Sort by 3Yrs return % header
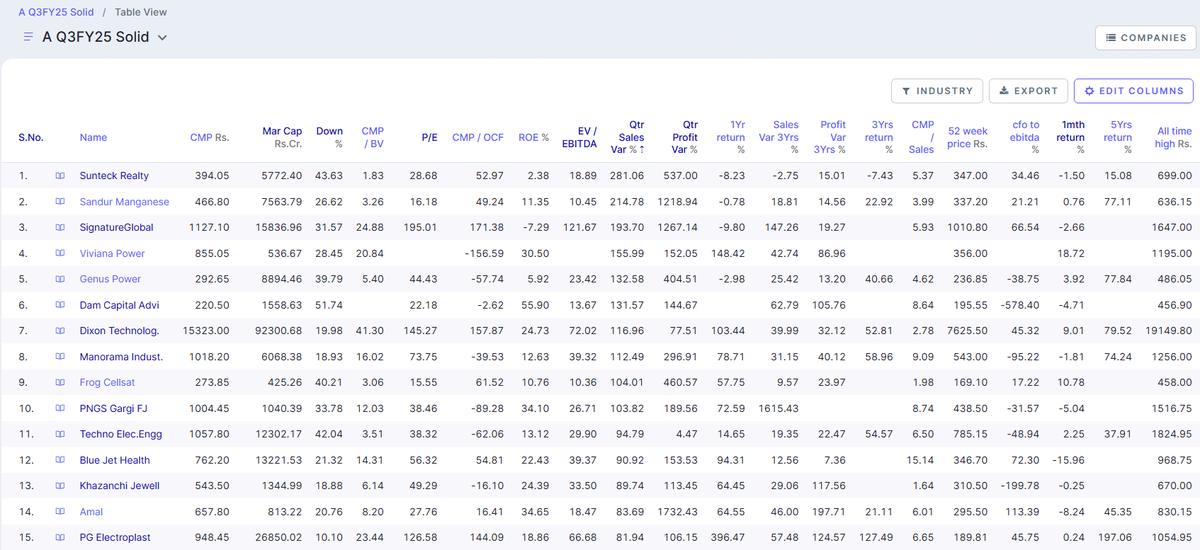Image resolution: width=1200 pixels, height=550 pixels. coord(878,138)
